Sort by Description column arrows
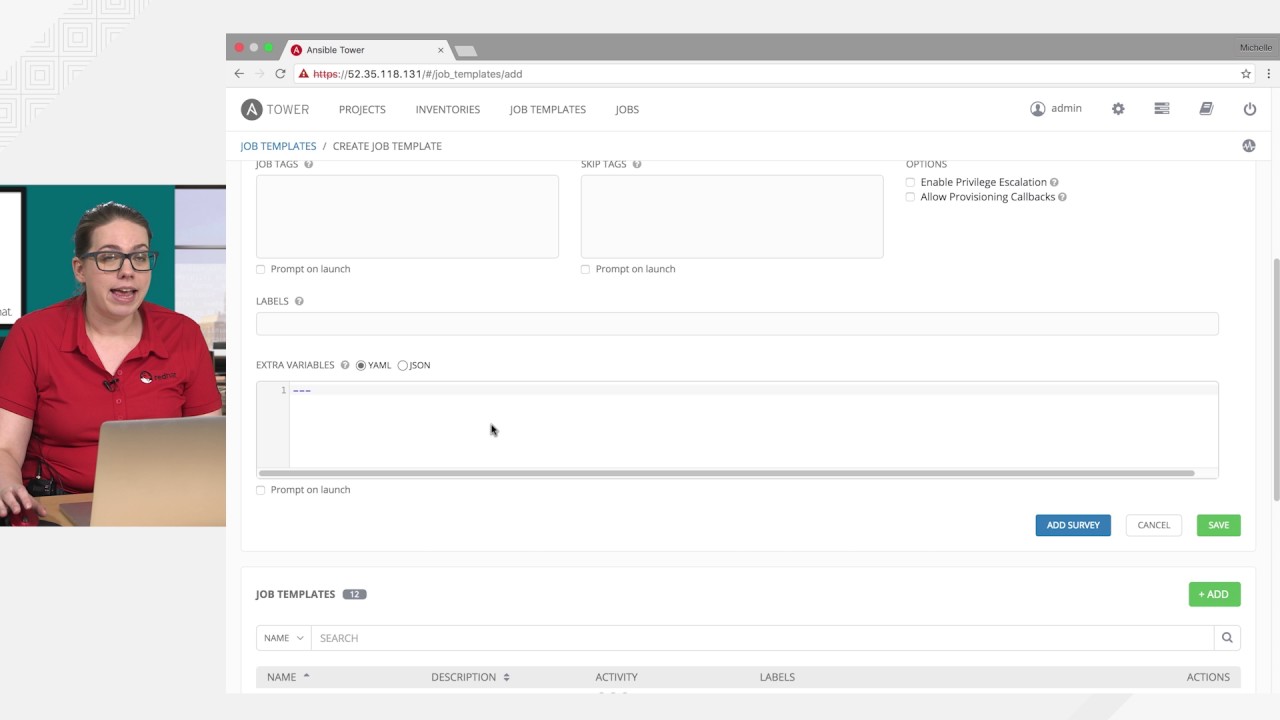This screenshot has width=1280, height=720. (x=506, y=677)
